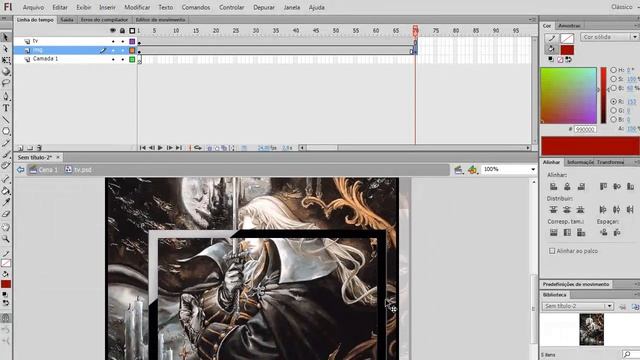Switch to the Amostras tab
The image size is (640, 360).
[569, 26]
